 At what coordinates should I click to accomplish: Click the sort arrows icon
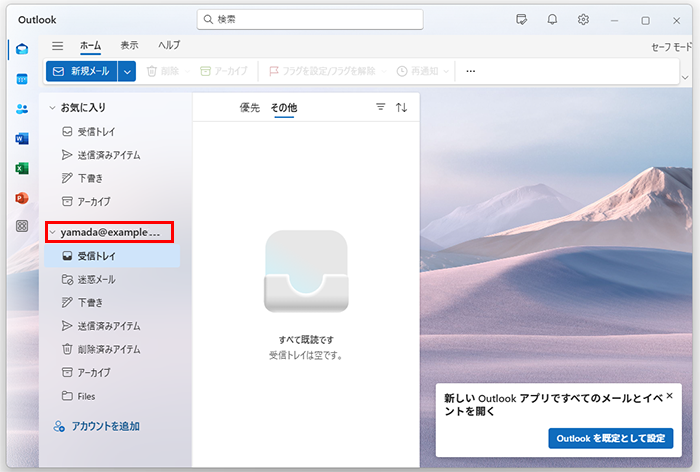(x=402, y=107)
